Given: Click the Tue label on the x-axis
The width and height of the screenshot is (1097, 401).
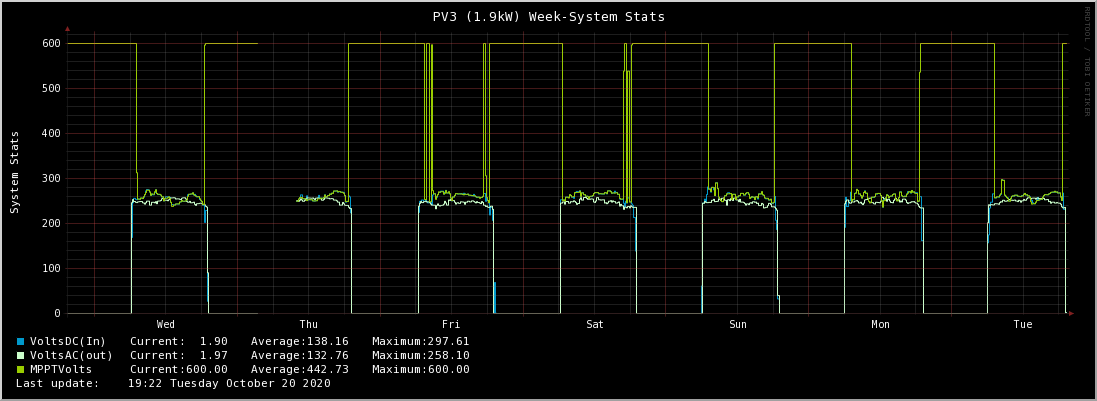Looking at the screenshot, I should pos(1023,325).
